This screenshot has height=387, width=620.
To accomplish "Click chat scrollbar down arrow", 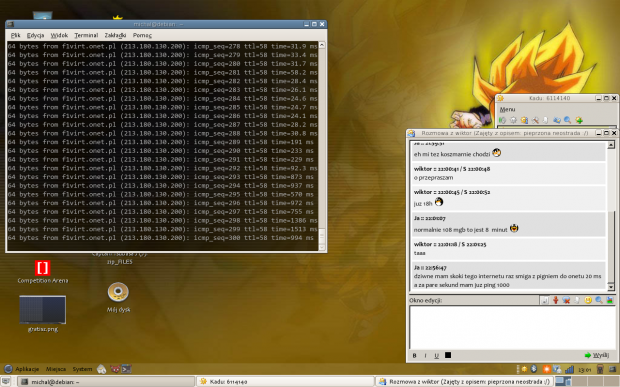I will click(x=611, y=287).
